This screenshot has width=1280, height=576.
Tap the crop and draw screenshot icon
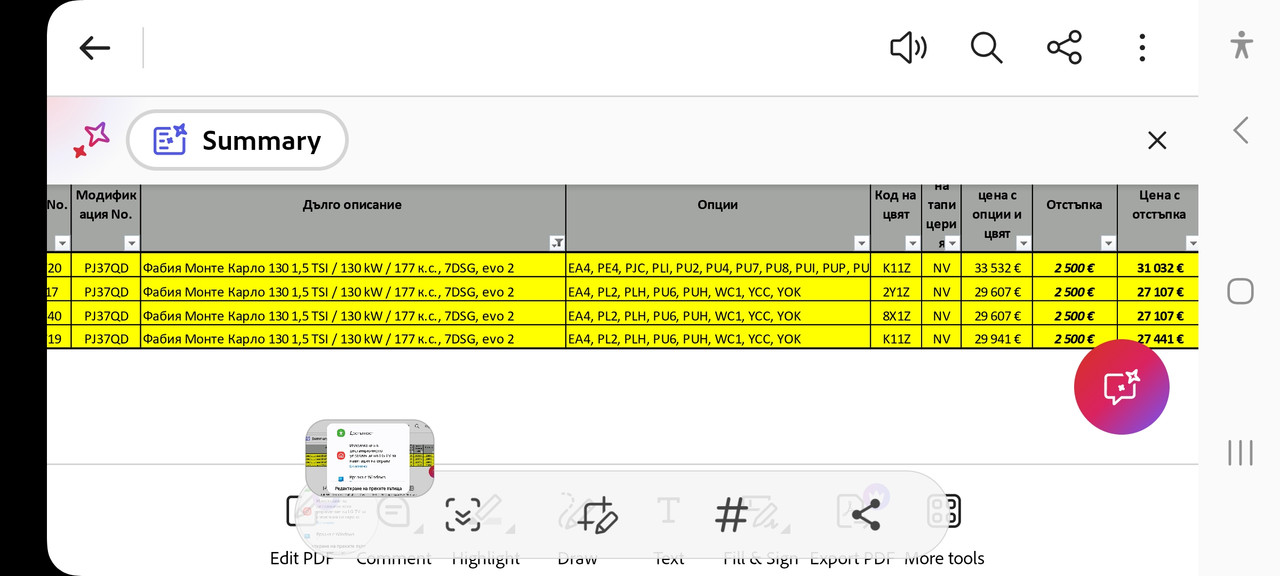click(598, 516)
